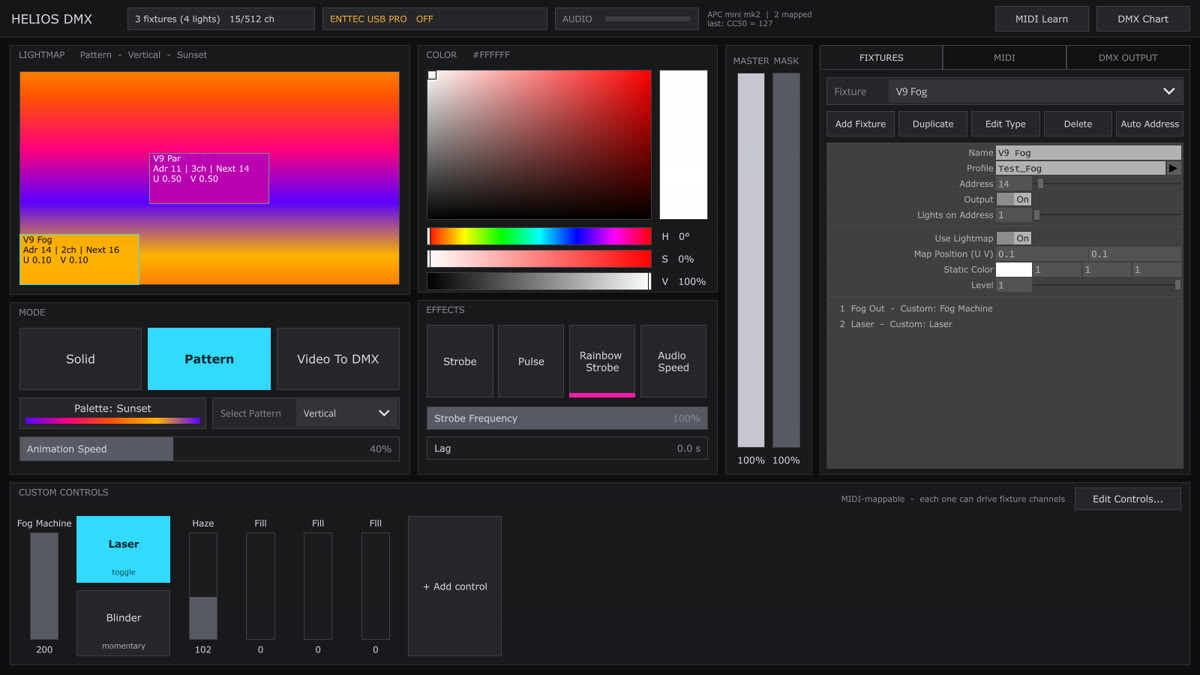This screenshot has width=1200, height=675.
Task: Enable the Pulse effect
Action: [x=531, y=361]
